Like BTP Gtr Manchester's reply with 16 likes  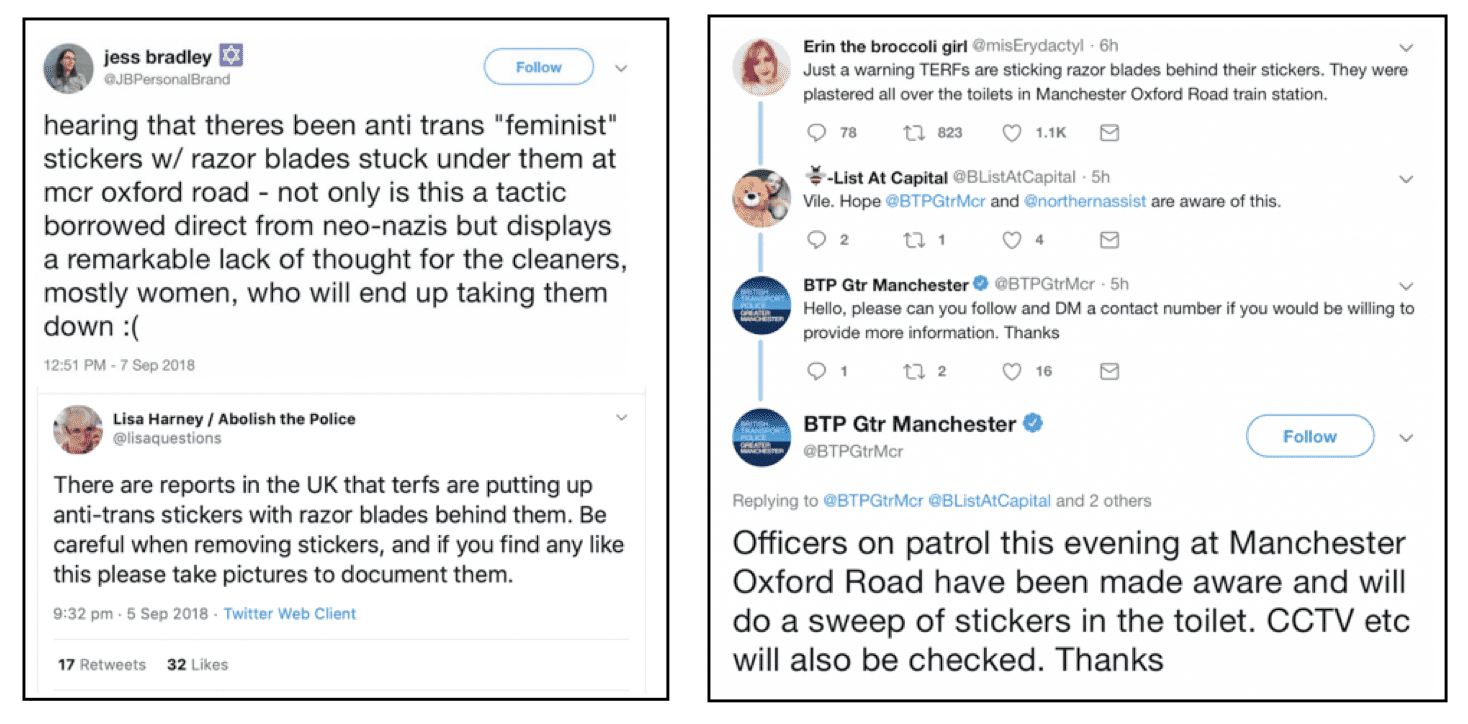(x=1012, y=371)
